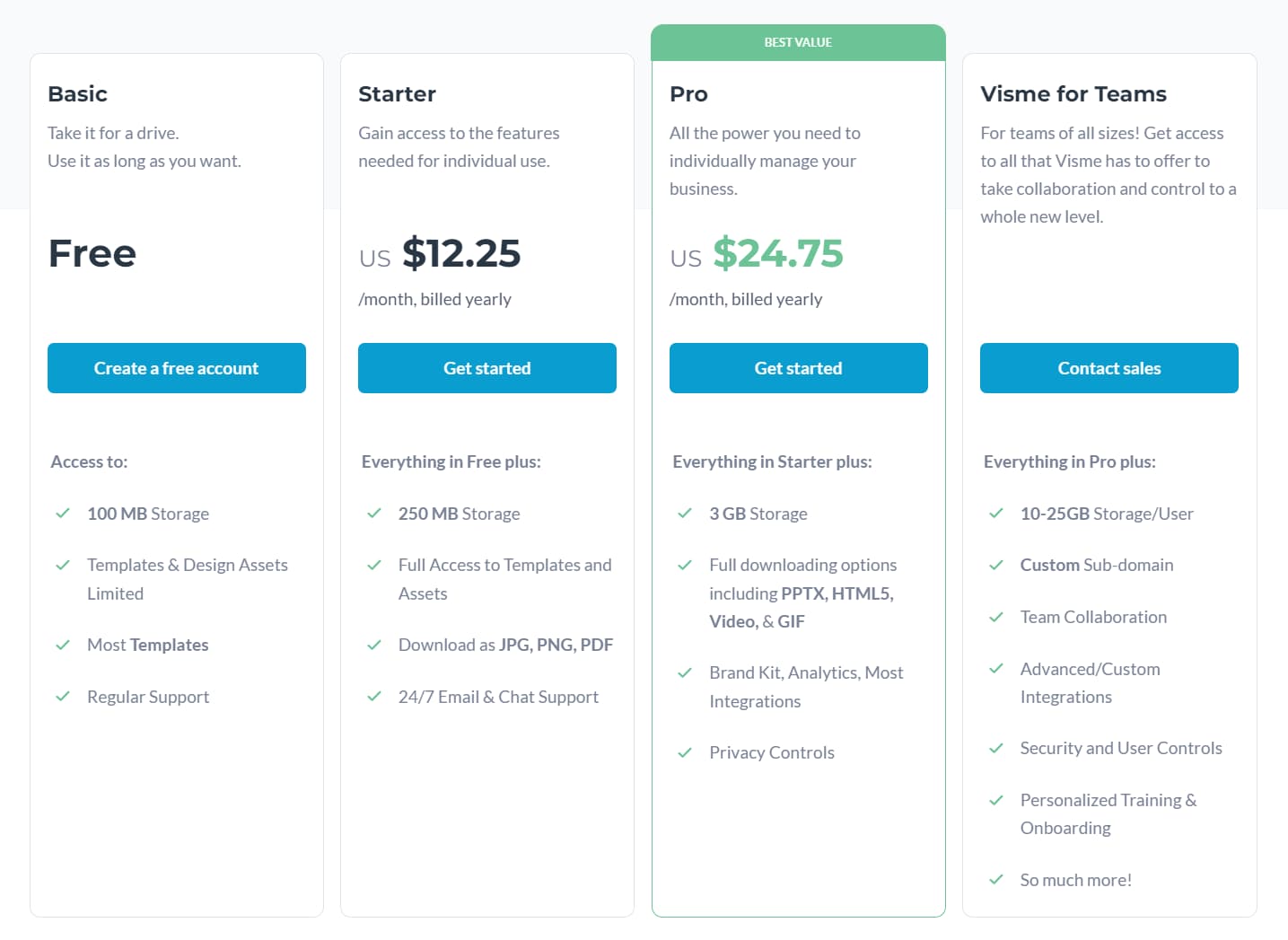Viewport: 1288px width, 940px height.
Task: Click Create a free account
Action: 176,368
